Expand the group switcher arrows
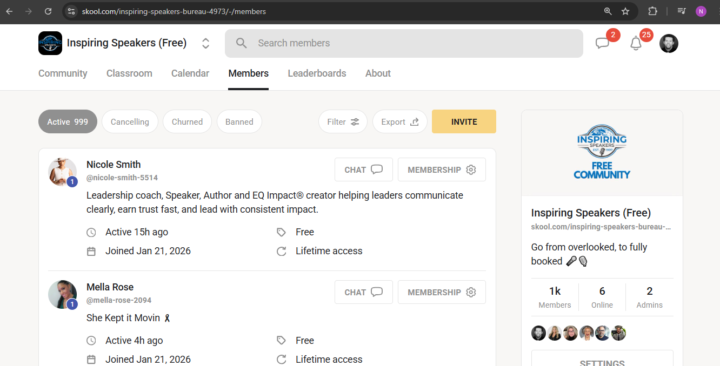 [x=206, y=43]
